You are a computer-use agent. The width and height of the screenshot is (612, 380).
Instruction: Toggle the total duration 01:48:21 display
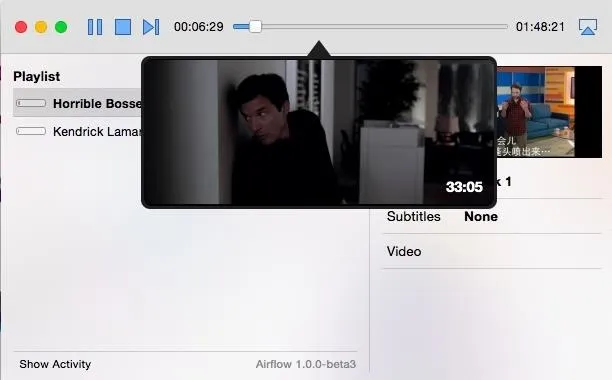(540, 27)
